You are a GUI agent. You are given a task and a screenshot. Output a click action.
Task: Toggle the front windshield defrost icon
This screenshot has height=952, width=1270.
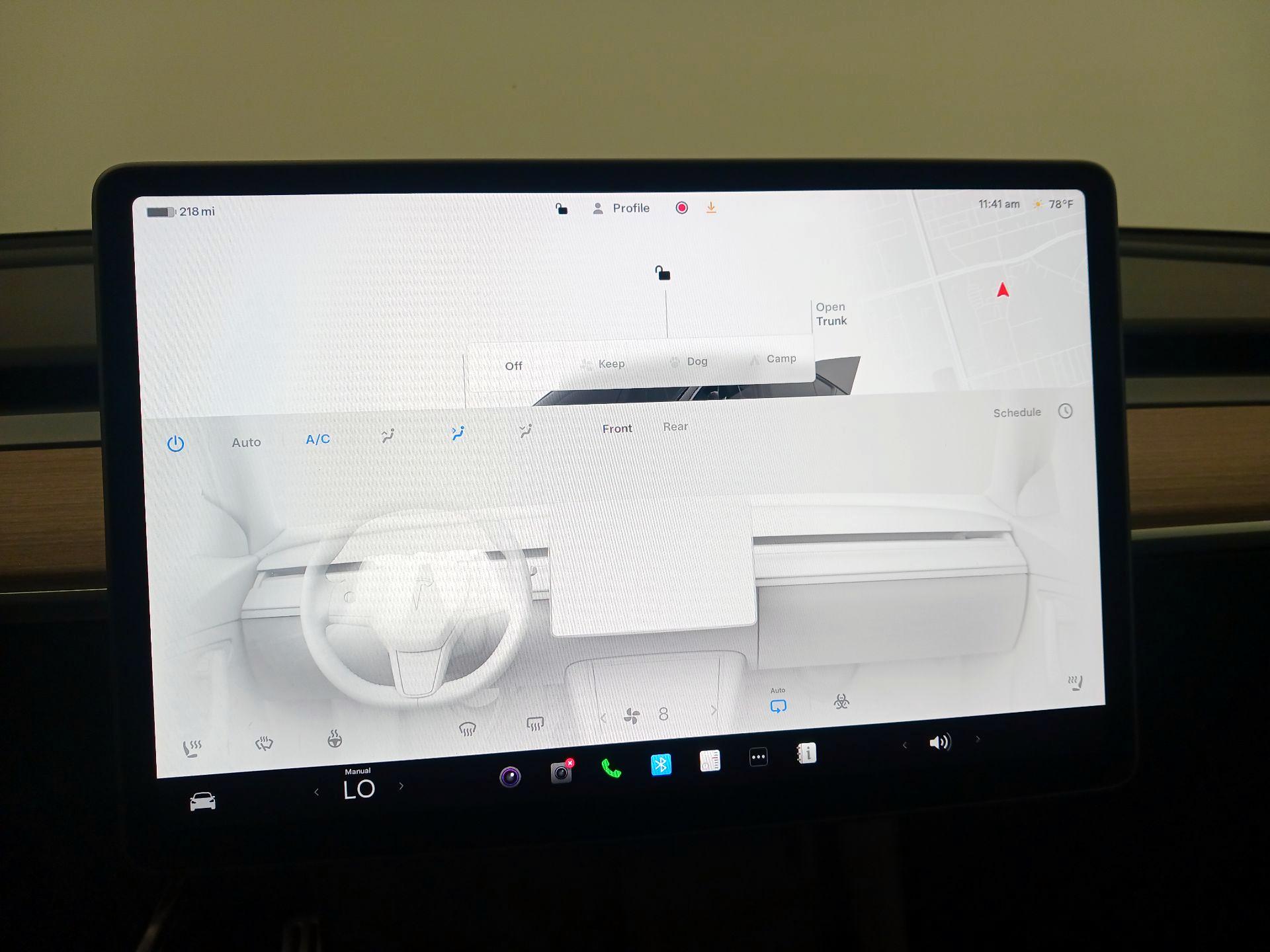pos(467,729)
